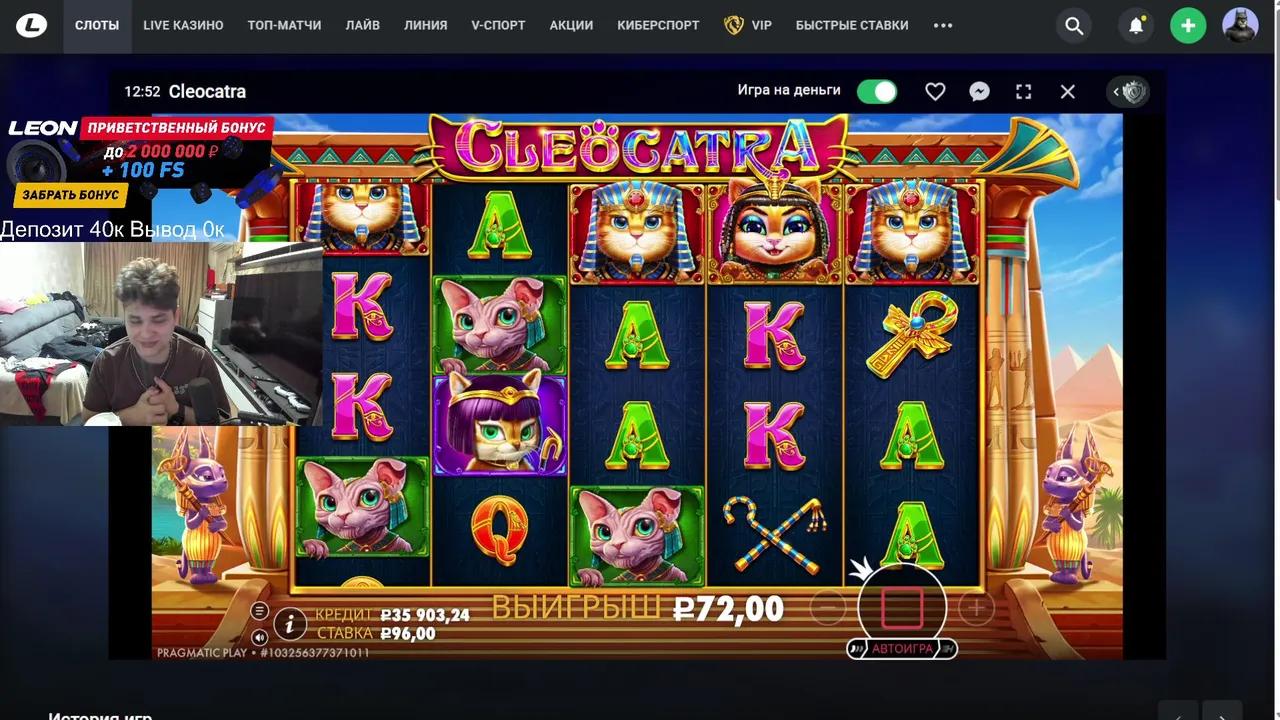The height and width of the screenshot is (720, 1280).
Task: Click the green plus deposit button
Action: point(1188,26)
